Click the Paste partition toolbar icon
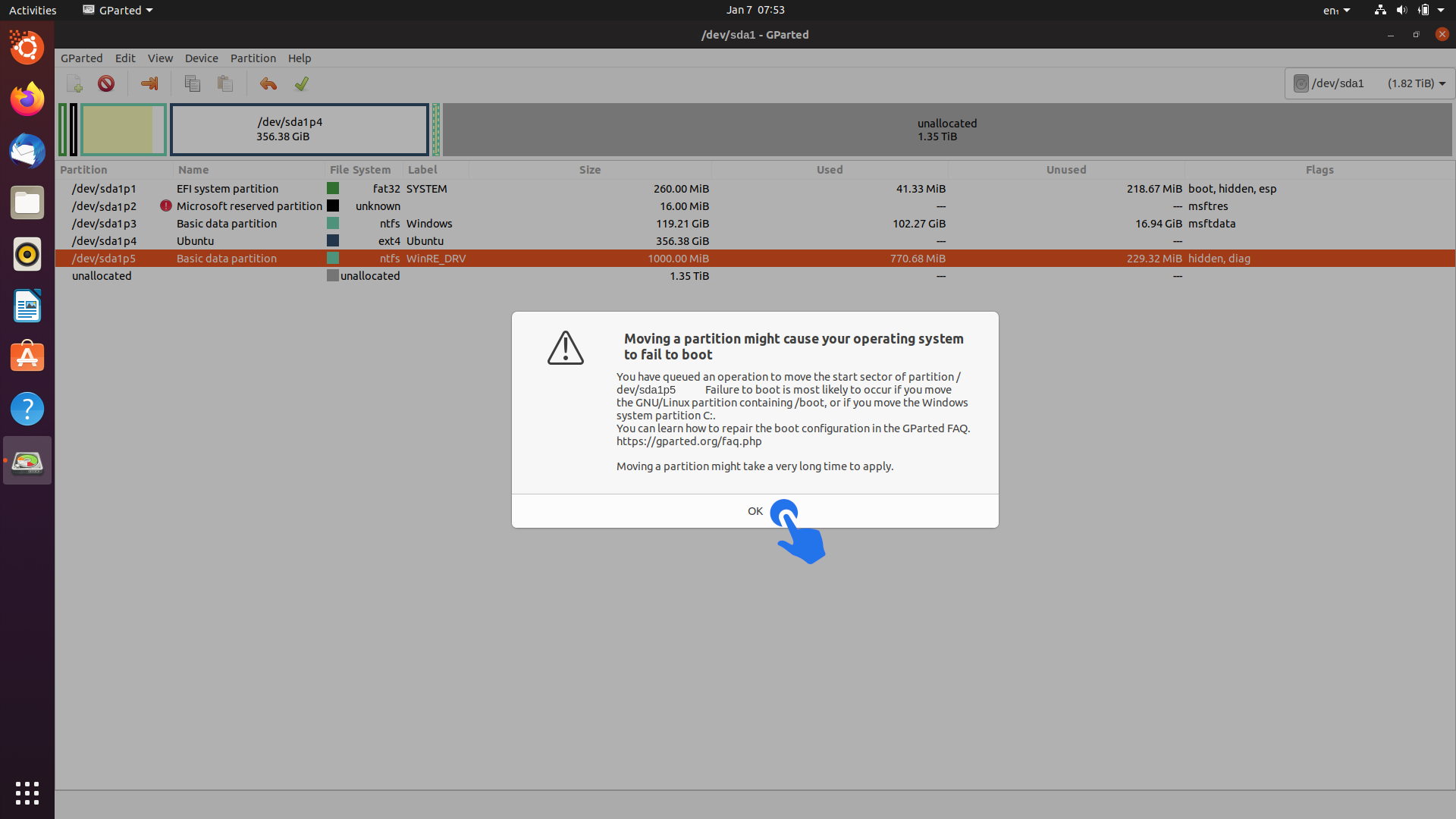Viewport: 1456px width, 819px height. [x=224, y=83]
